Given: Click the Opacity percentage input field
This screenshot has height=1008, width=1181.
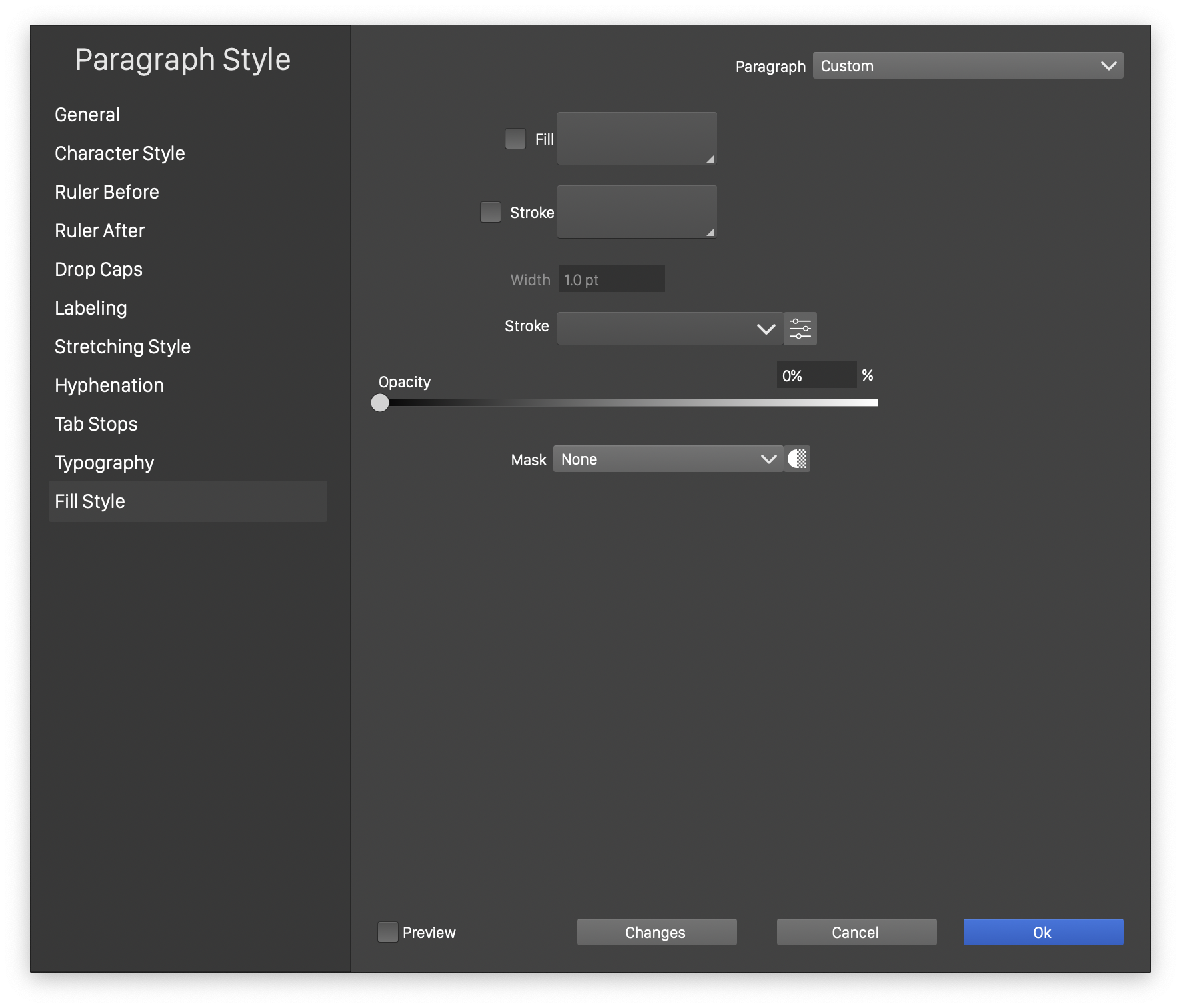Looking at the screenshot, I should (816, 375).
